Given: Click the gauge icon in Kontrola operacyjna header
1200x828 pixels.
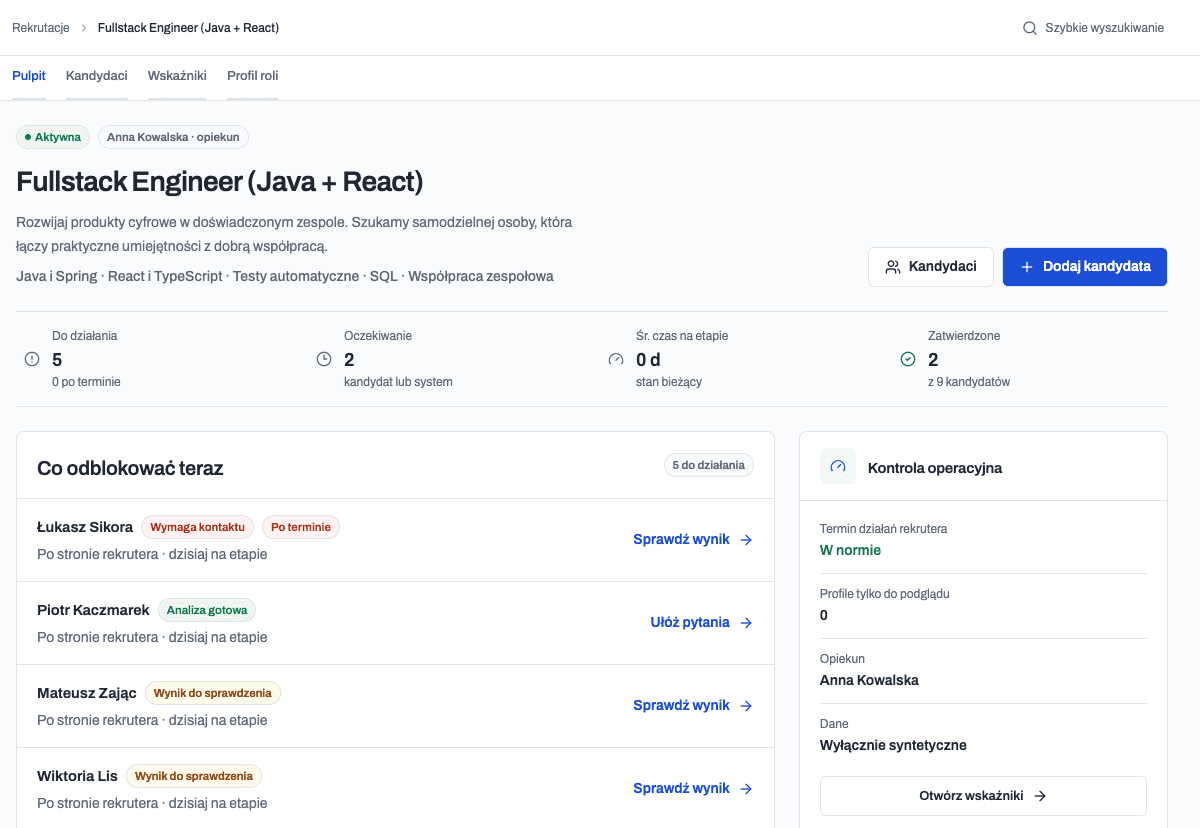Looking at the screenshot, I should pos(838,467).
